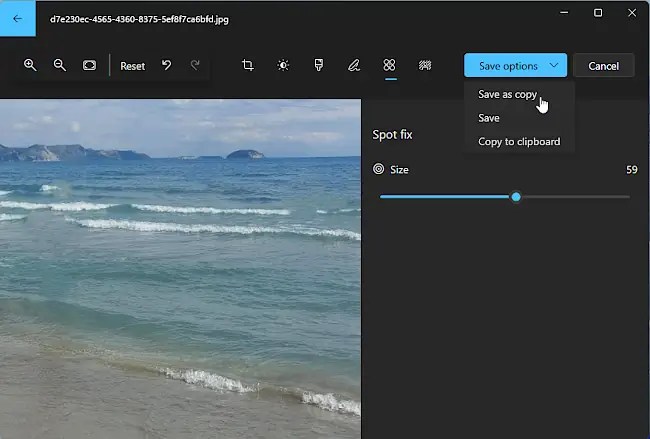Redo the edit
This screenshot has width=650, height=439.
[x=195, y=65]
